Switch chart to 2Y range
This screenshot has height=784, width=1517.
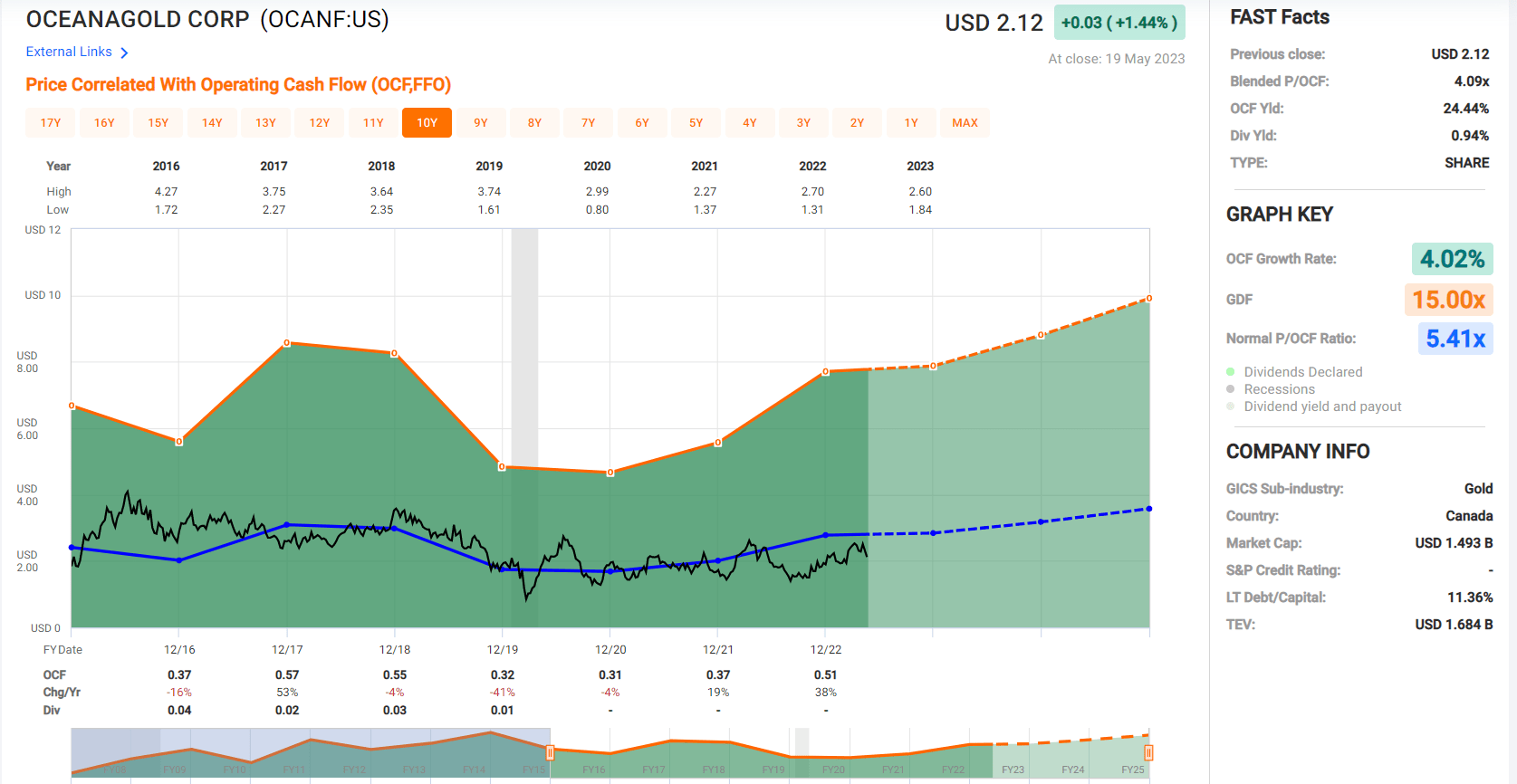(x=857, y=122)
